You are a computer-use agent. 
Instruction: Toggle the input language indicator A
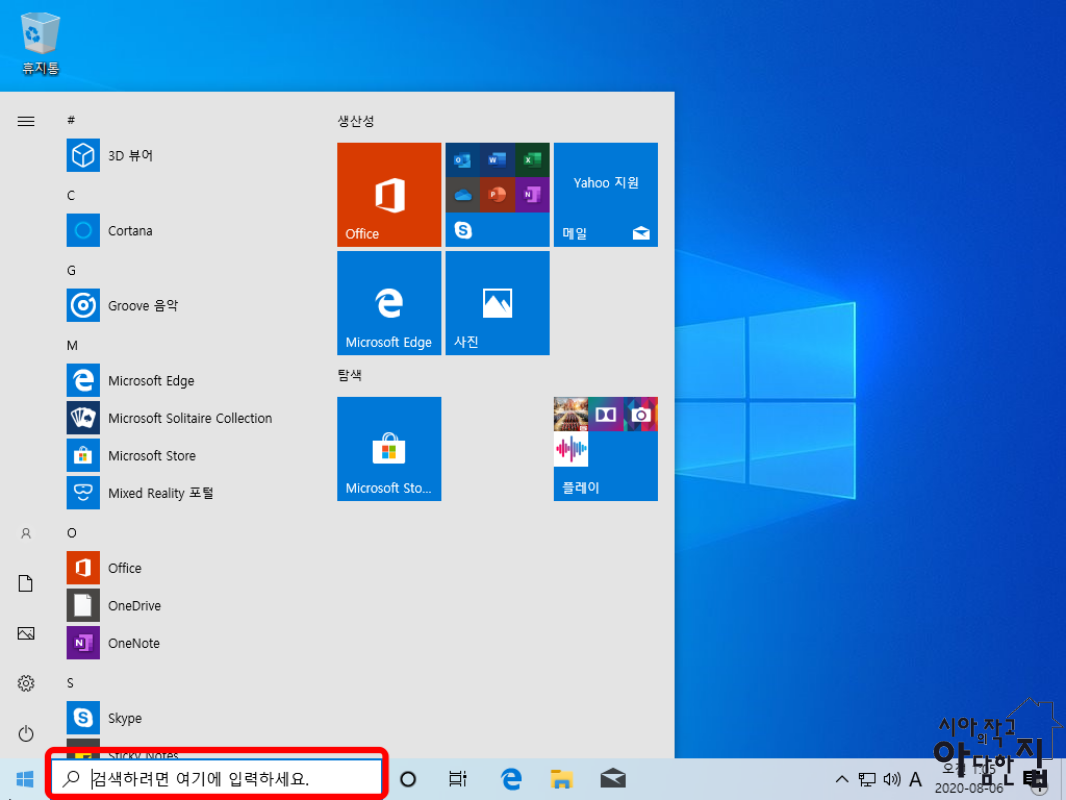pyautogui.click(x=916, y=779)
